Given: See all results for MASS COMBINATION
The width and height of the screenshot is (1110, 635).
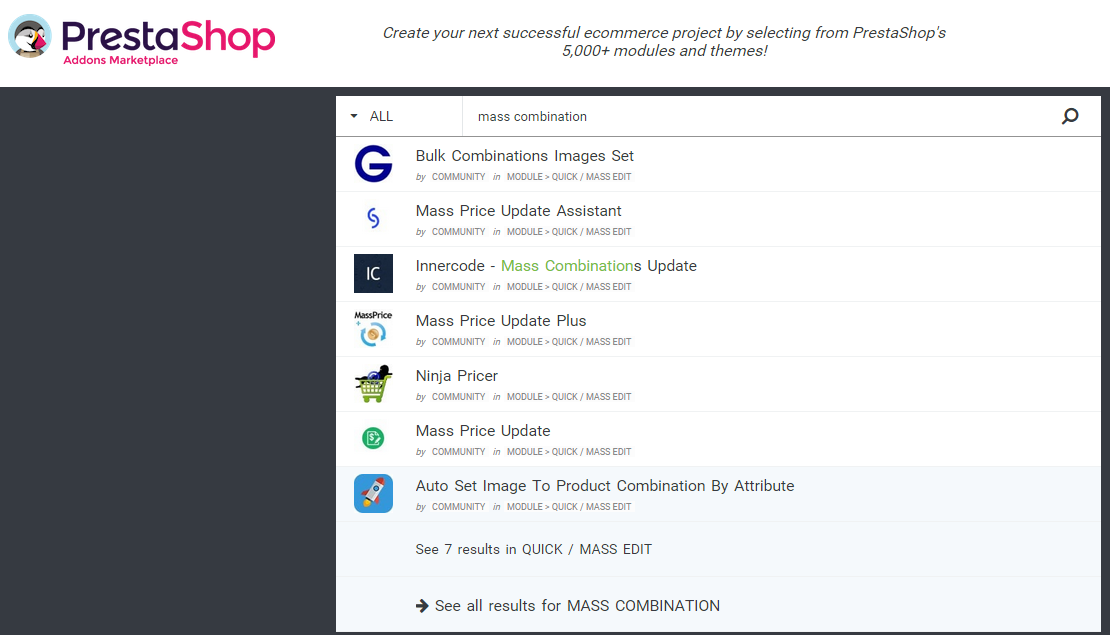Looking at the screenshot, I should pyautogui.click(x=577, y=606).
